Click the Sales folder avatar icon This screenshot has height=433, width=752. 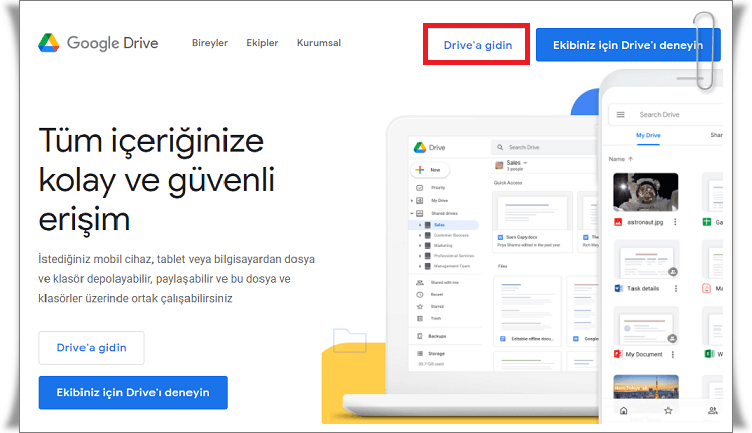tap(499, 165)
